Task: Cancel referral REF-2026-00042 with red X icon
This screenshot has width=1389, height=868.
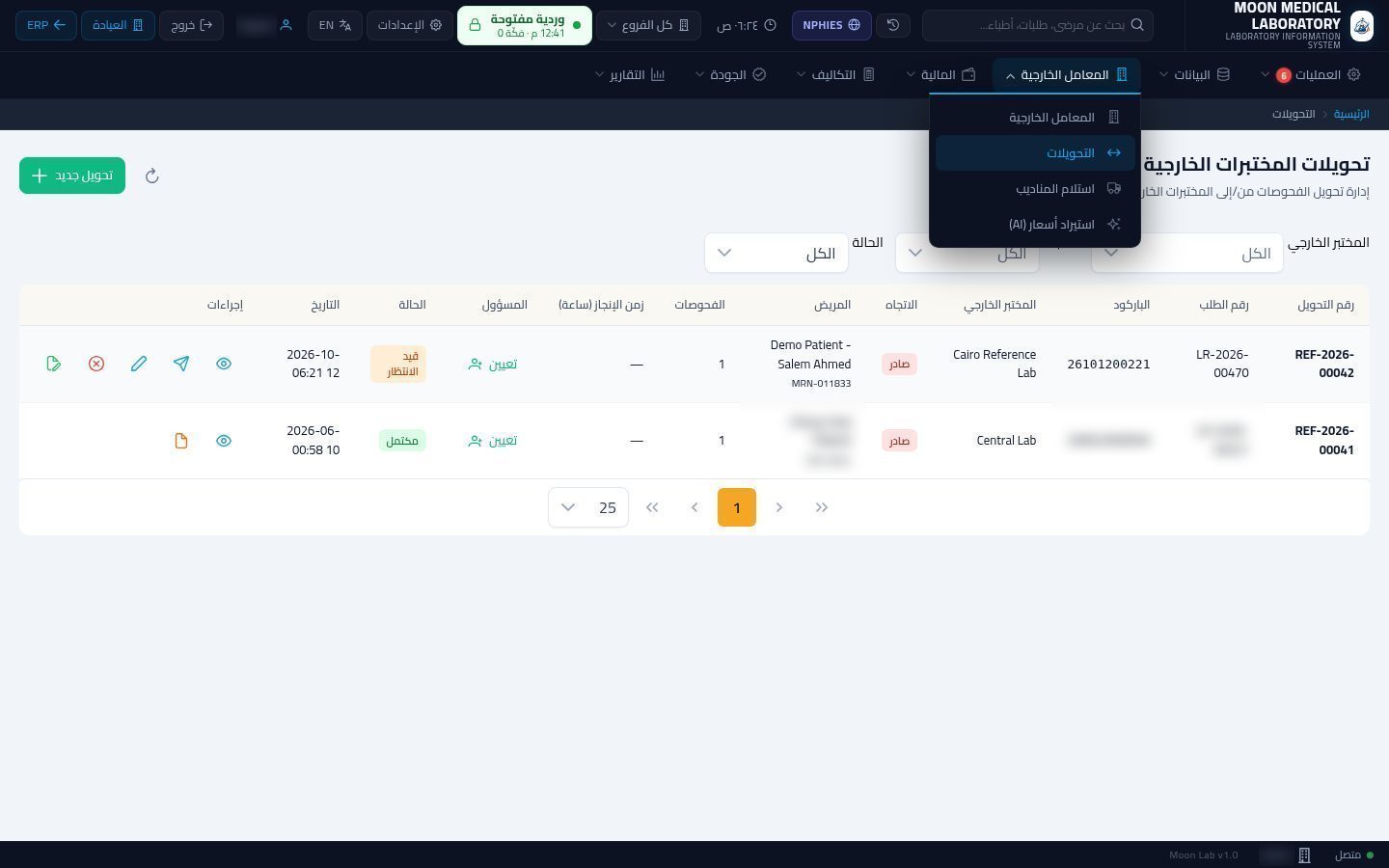Action: [96, 364]
